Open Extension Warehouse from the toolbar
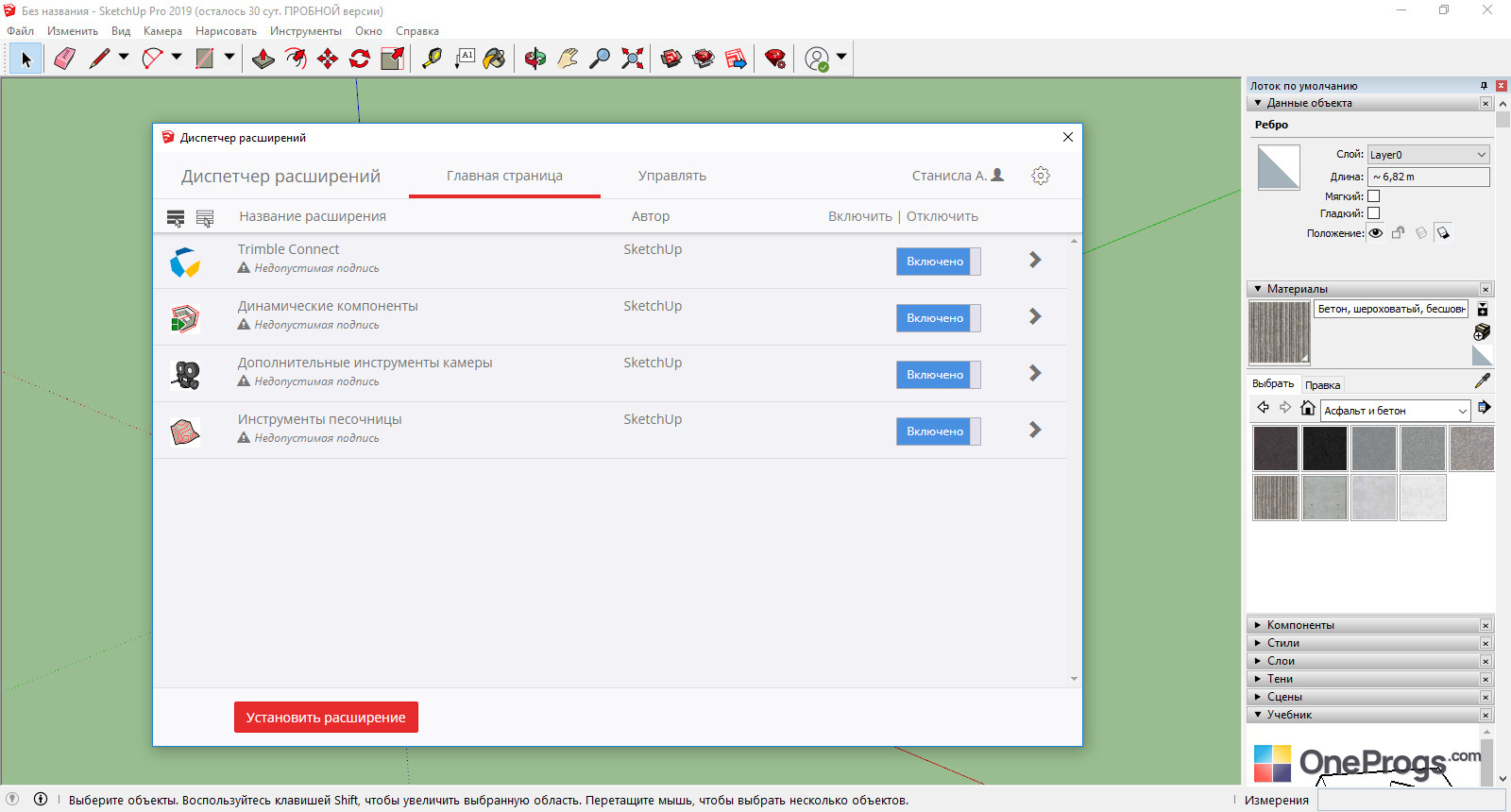The image size is (1511, 812). click(704, 59)
